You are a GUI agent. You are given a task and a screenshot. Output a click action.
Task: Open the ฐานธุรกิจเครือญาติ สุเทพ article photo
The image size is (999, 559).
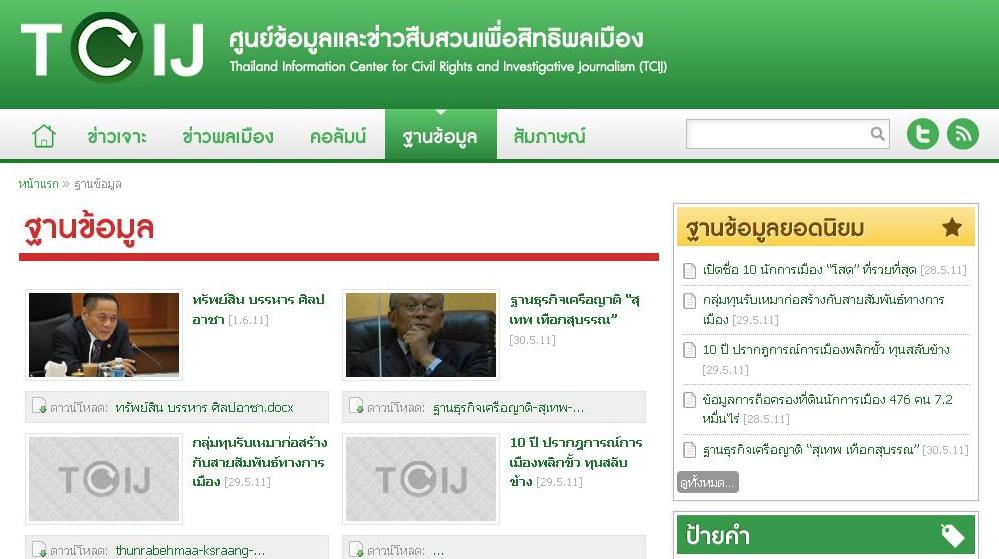[x=420, y=335]
